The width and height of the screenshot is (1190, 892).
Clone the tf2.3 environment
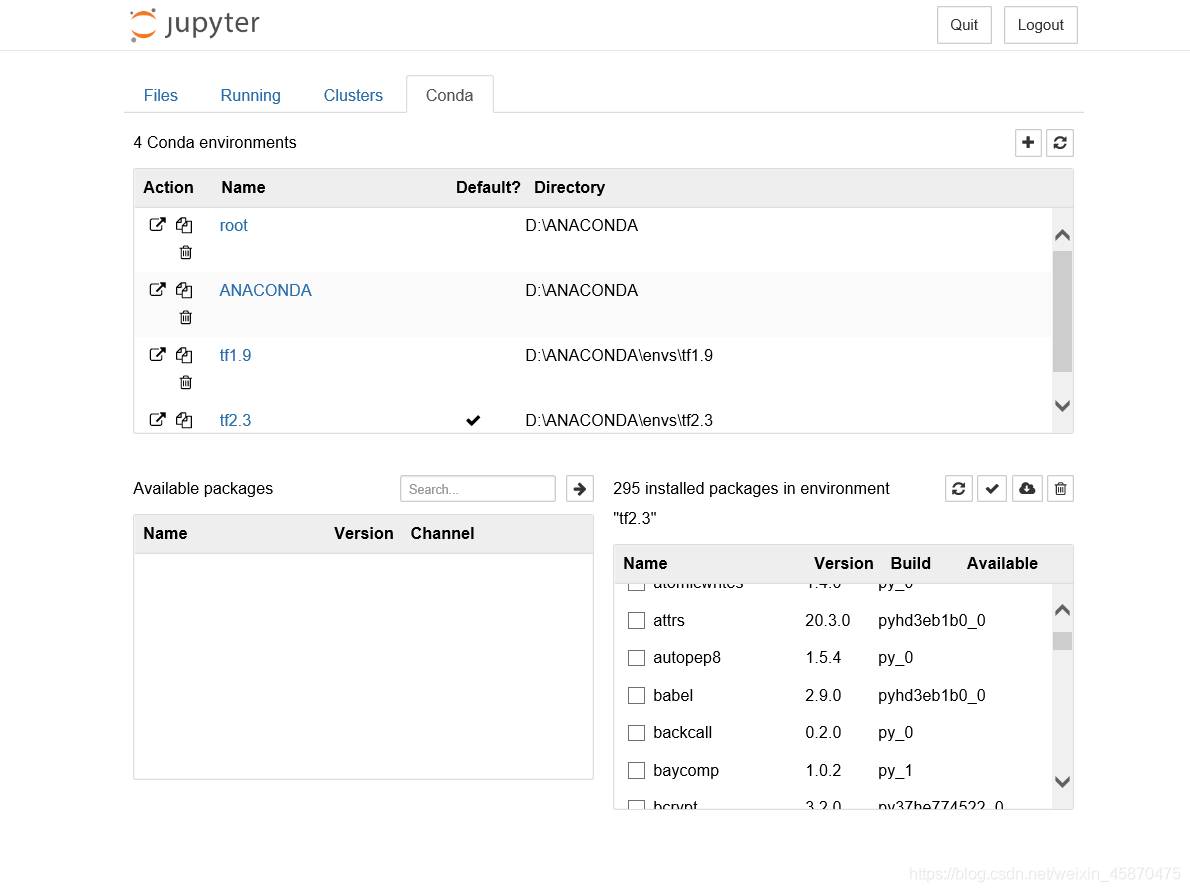point(184,419)
